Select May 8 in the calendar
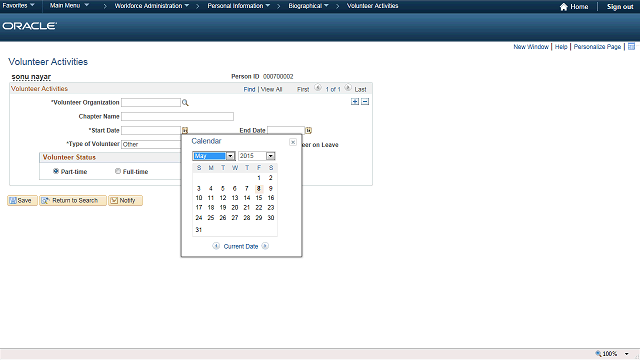Viewport: 640px width, 360px height. 259,189
